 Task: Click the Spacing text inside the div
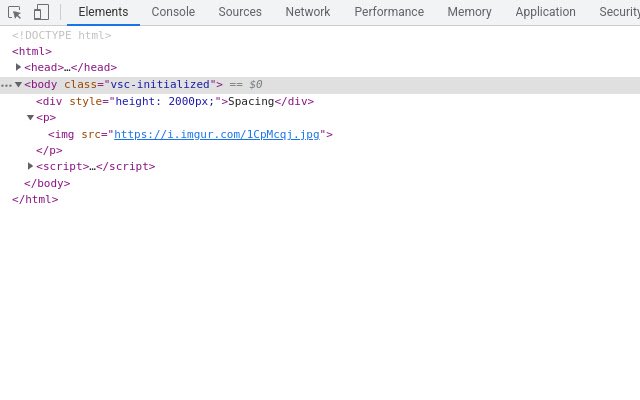[251, 101]
